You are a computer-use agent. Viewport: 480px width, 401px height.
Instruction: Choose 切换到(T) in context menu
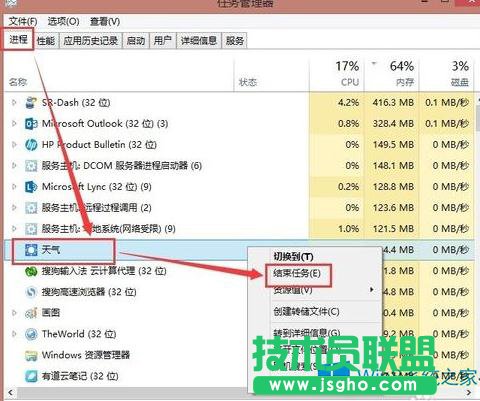pyautogui.click(x=293, y=257)
